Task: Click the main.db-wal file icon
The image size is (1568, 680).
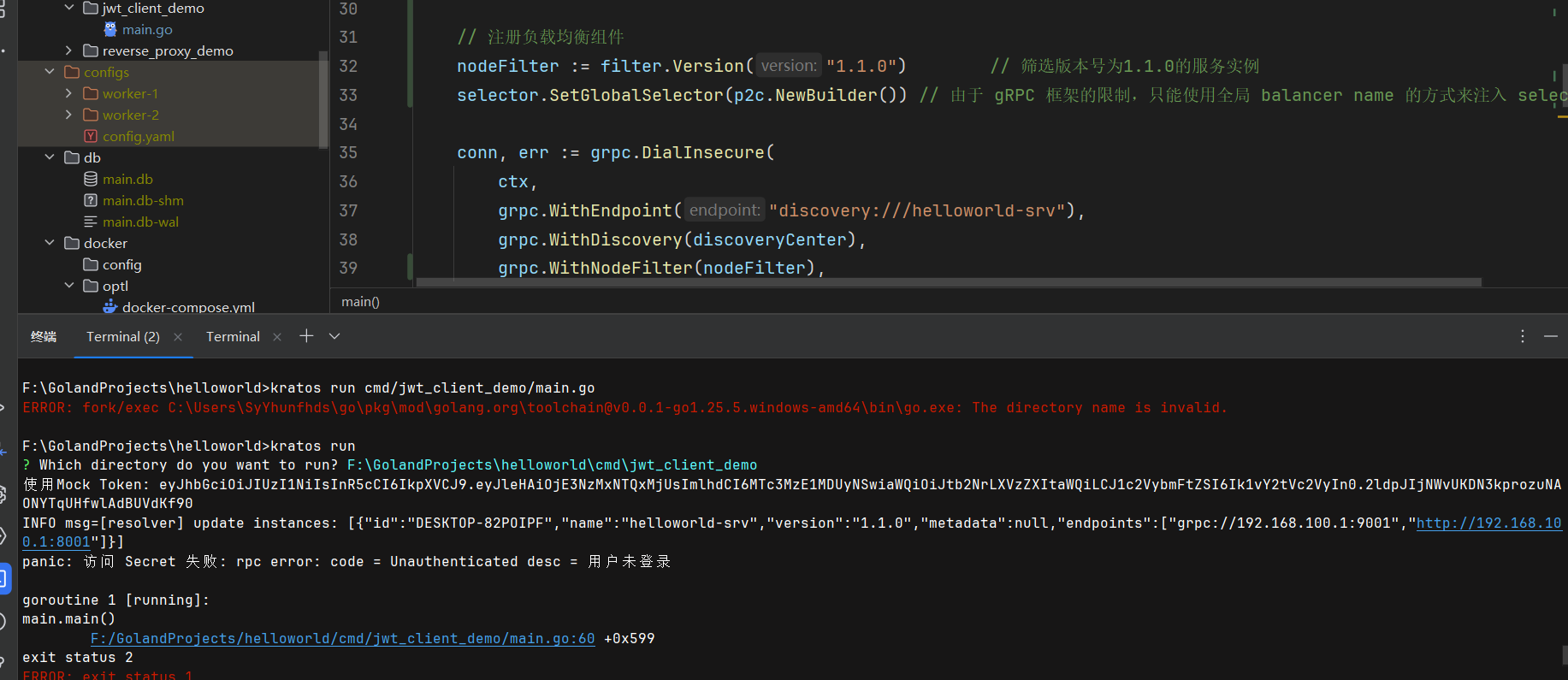Action: click(x=91, y=222)
